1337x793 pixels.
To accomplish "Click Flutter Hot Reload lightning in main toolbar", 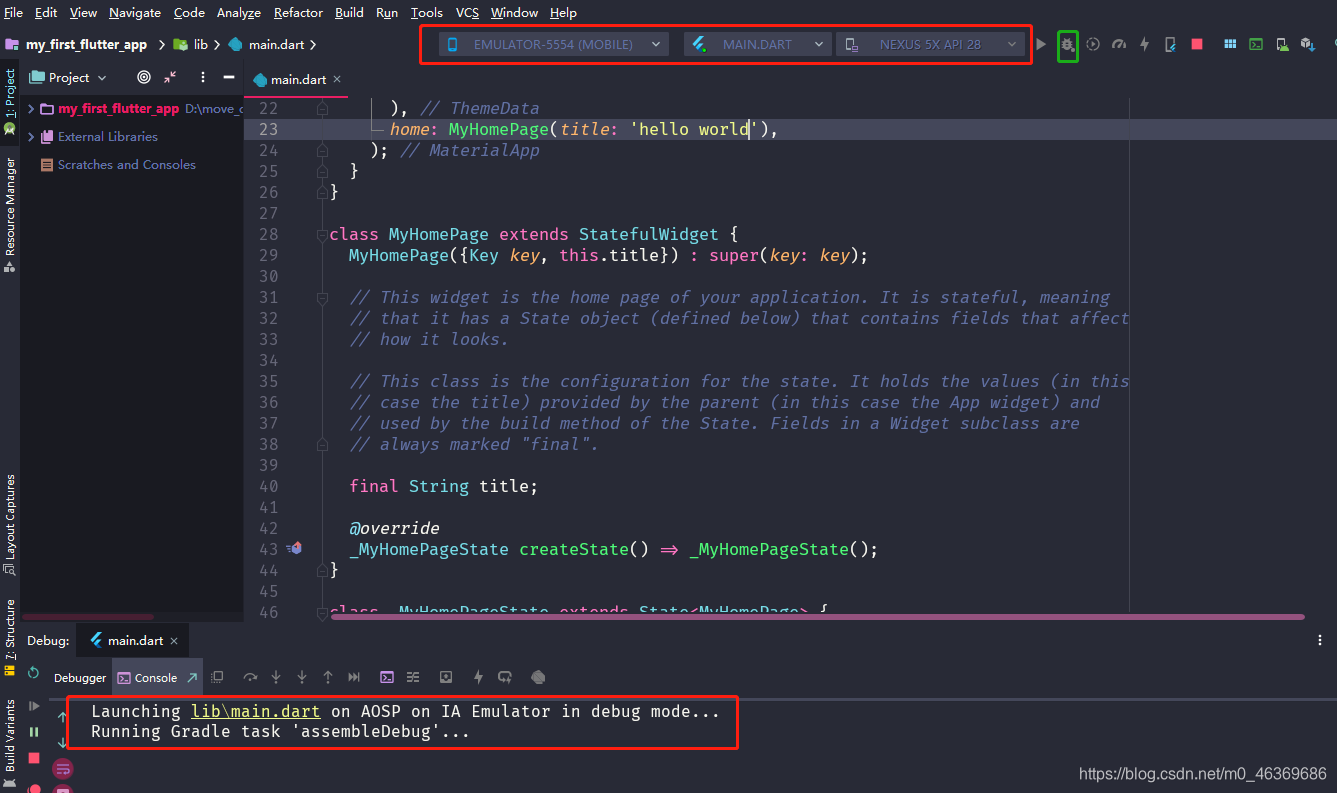I will (x=1144, y=44).
